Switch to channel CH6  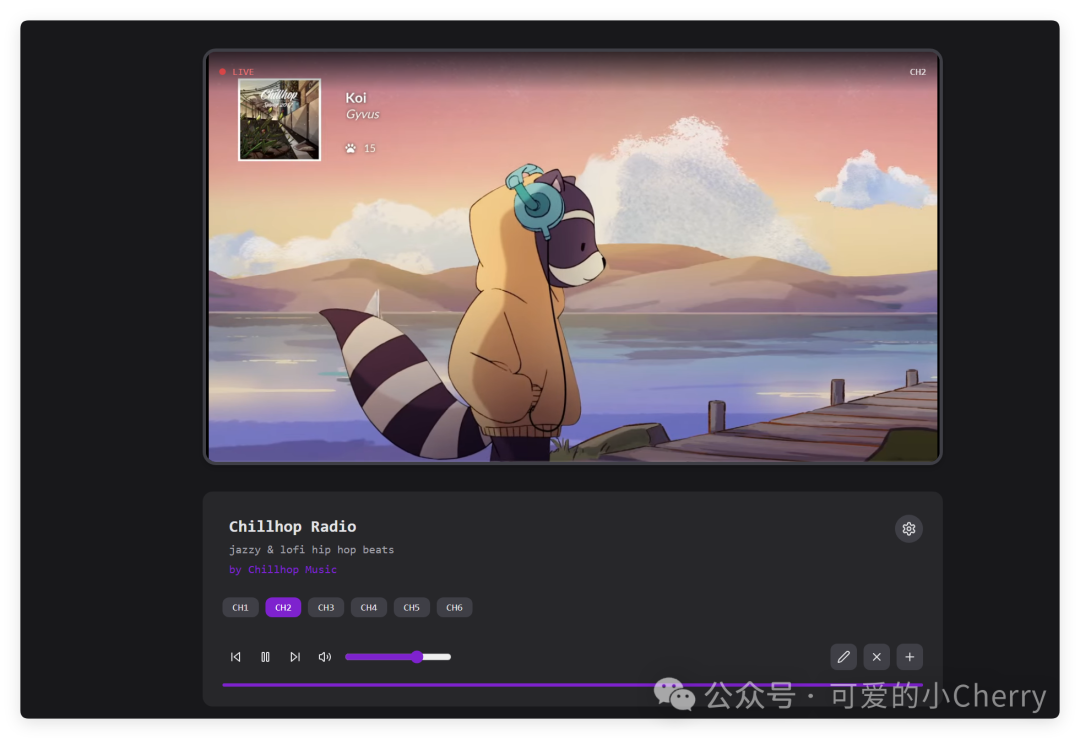[455, 607]
